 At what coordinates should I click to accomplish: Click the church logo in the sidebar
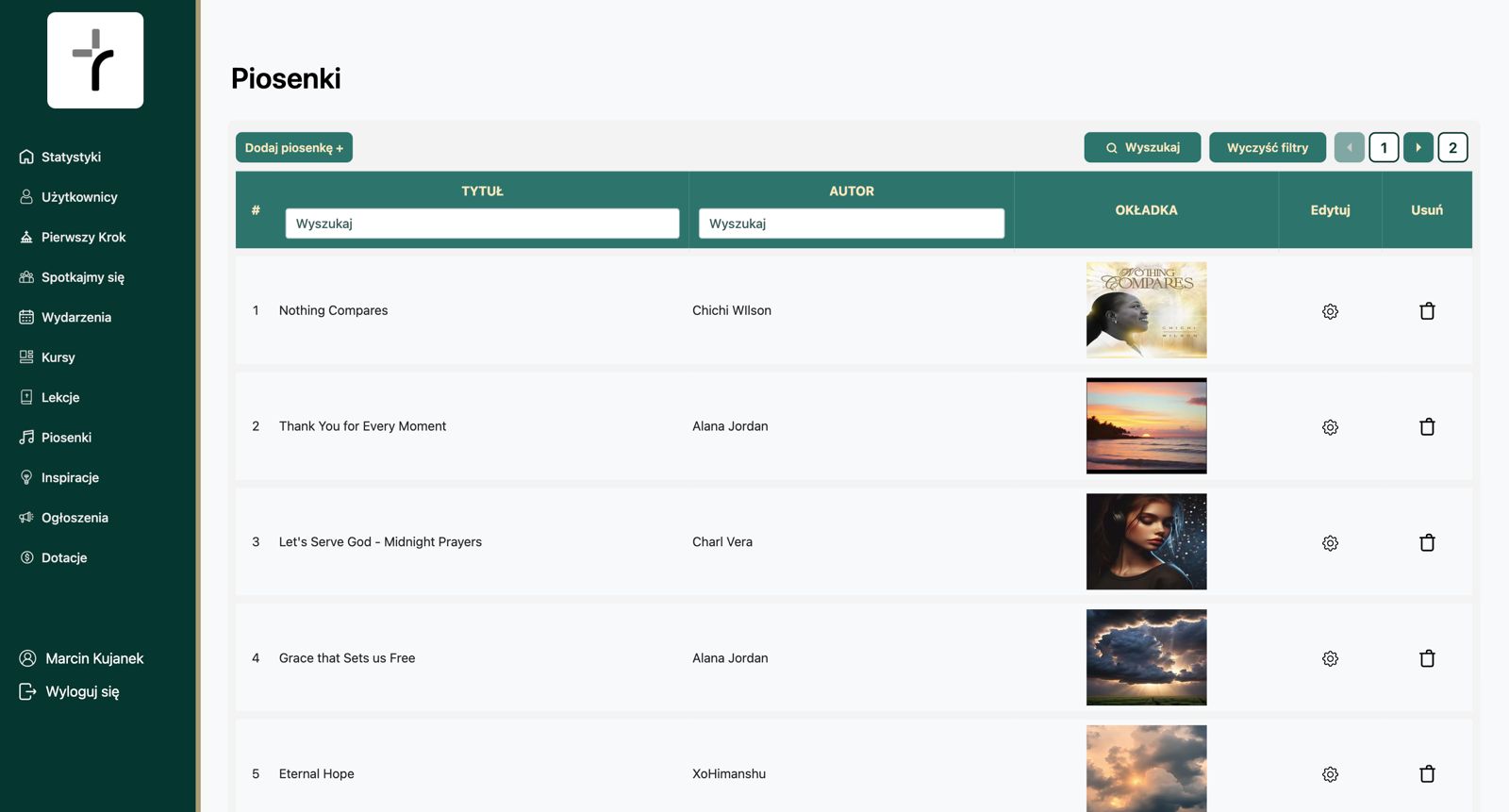[95, 60]
